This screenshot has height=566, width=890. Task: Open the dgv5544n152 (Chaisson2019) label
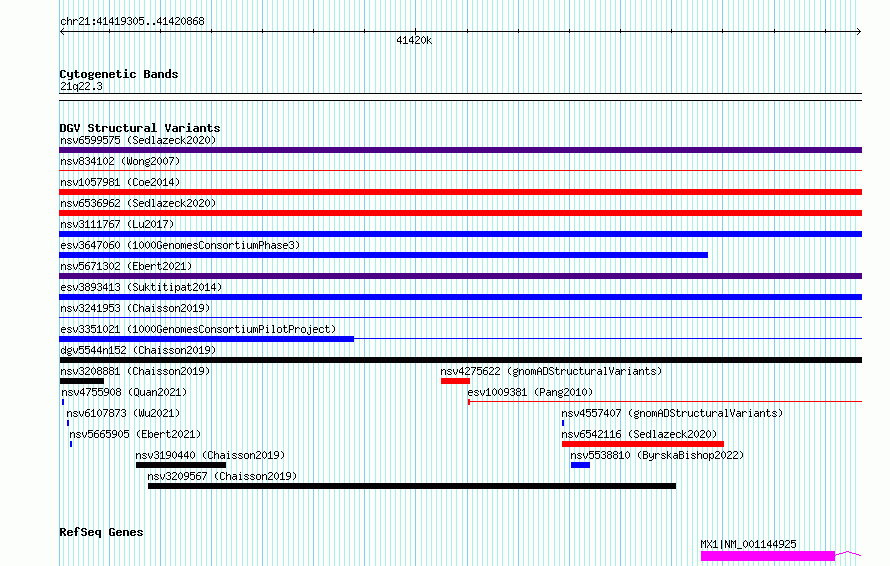coord(138,350)
